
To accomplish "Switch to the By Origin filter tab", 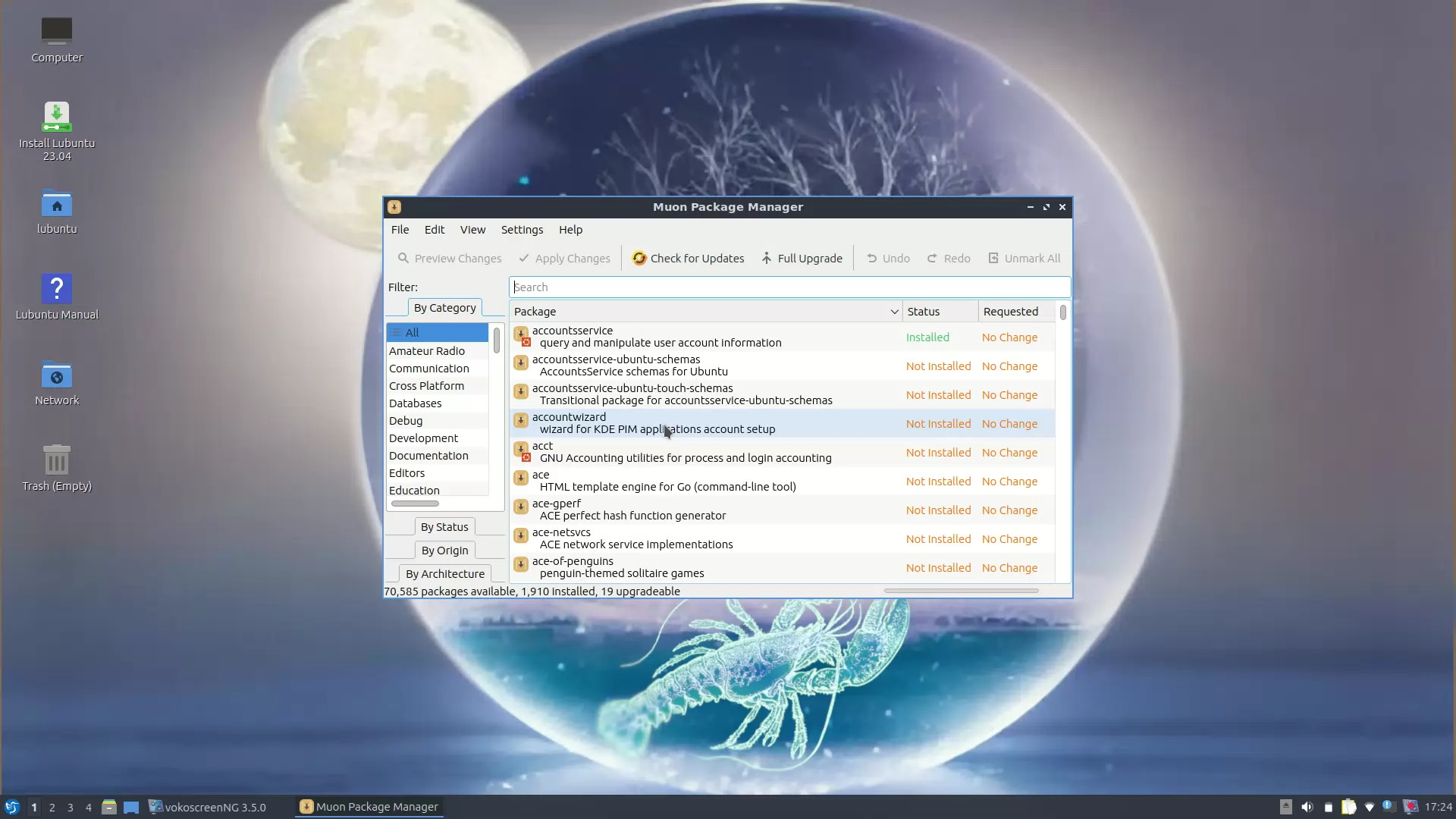I will (x=444, y=550).
